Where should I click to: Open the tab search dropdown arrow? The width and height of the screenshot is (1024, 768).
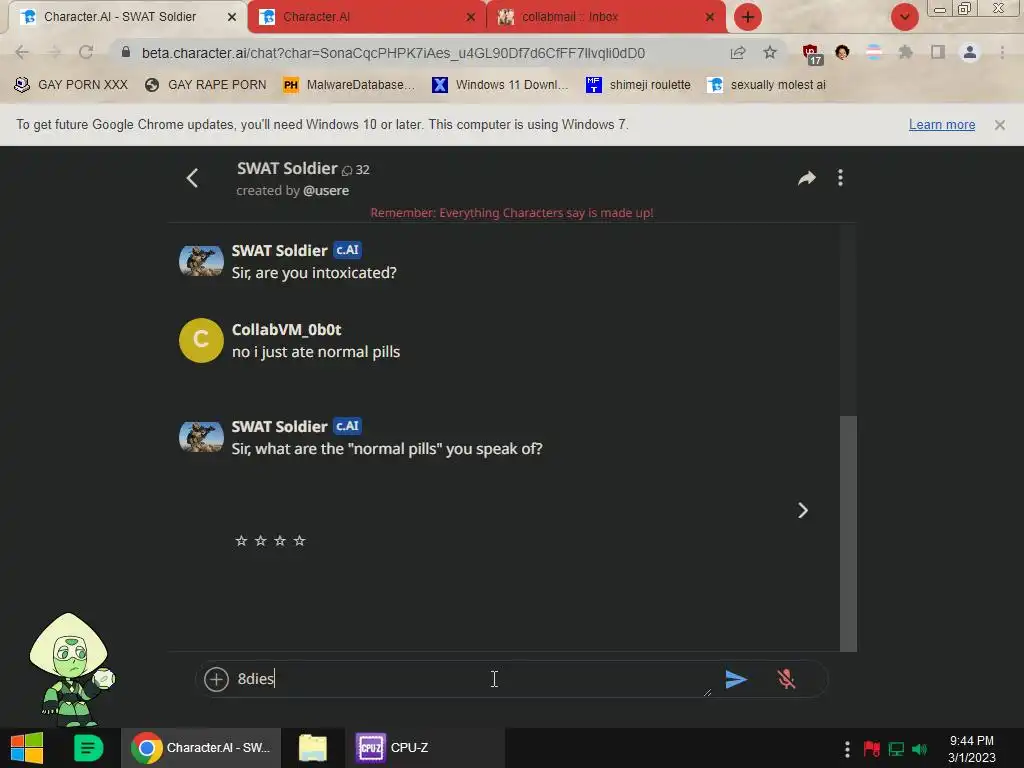pos(904,17)
